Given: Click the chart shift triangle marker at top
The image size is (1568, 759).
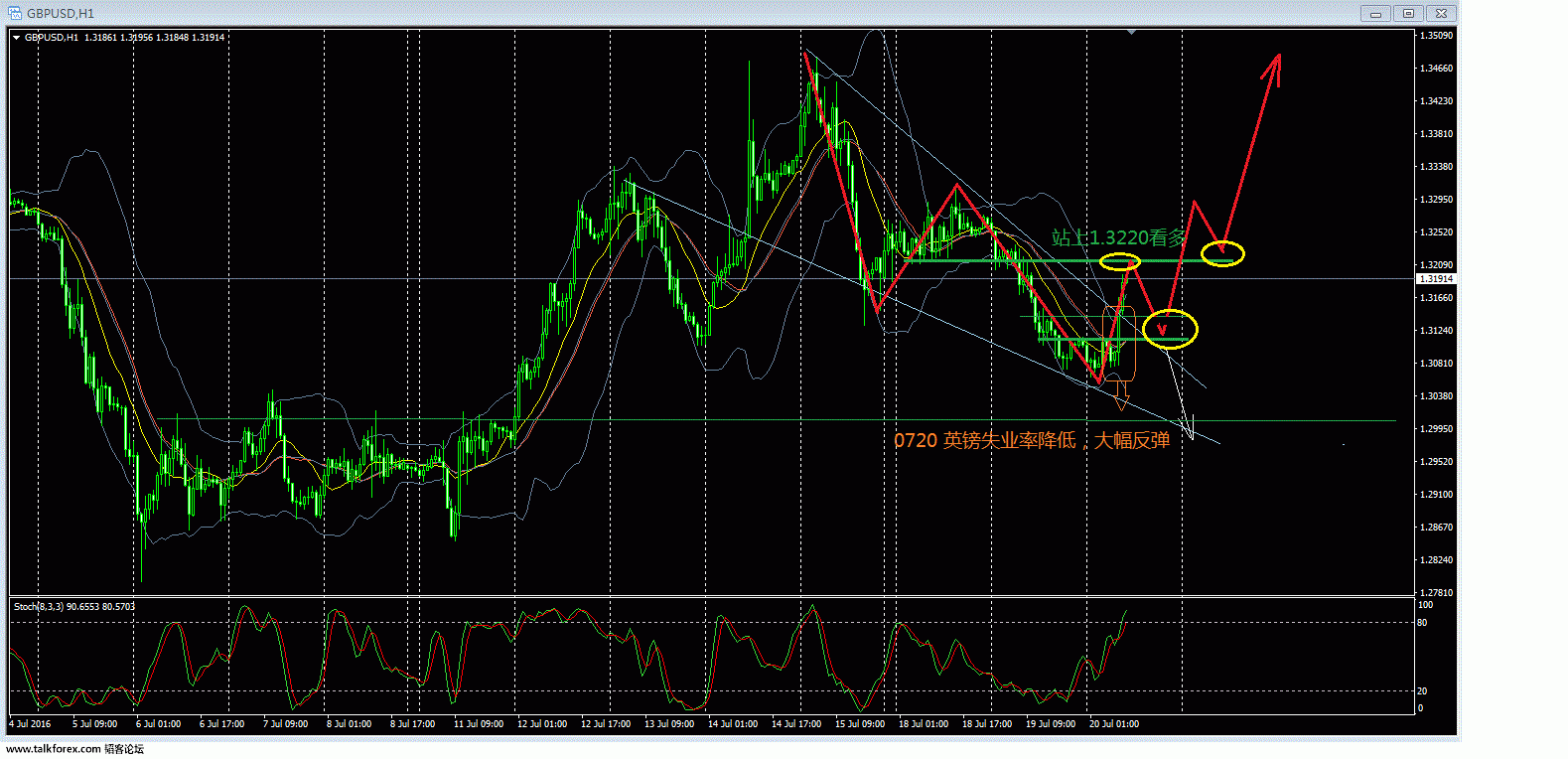Looking at the screenshot, I should click(1131, 33).
